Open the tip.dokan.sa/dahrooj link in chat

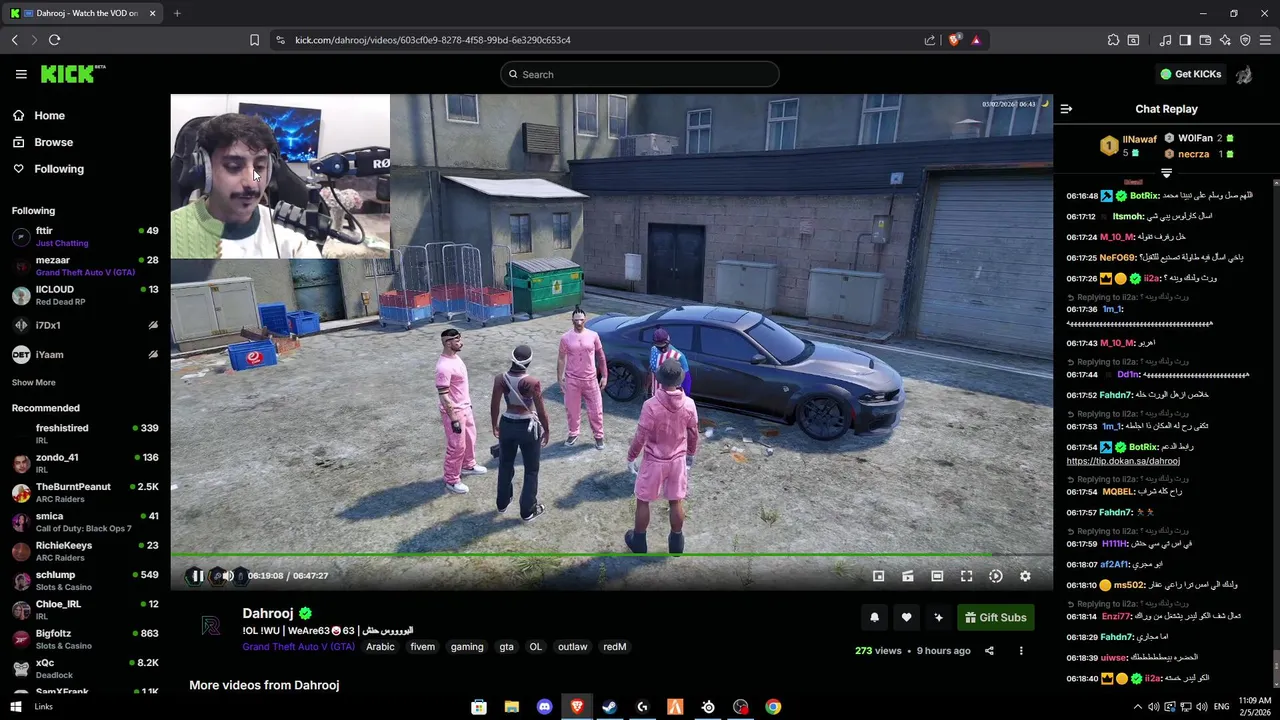coord(1123,461)
